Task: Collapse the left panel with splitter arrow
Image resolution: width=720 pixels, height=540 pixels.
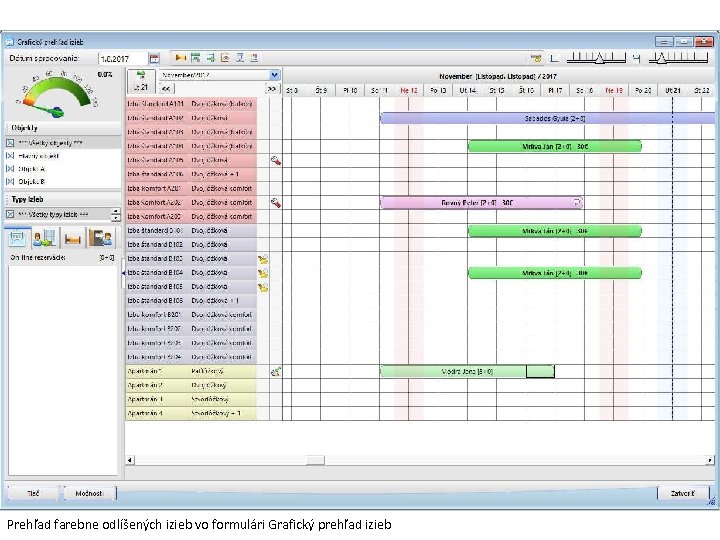Action: pos(123,273)
